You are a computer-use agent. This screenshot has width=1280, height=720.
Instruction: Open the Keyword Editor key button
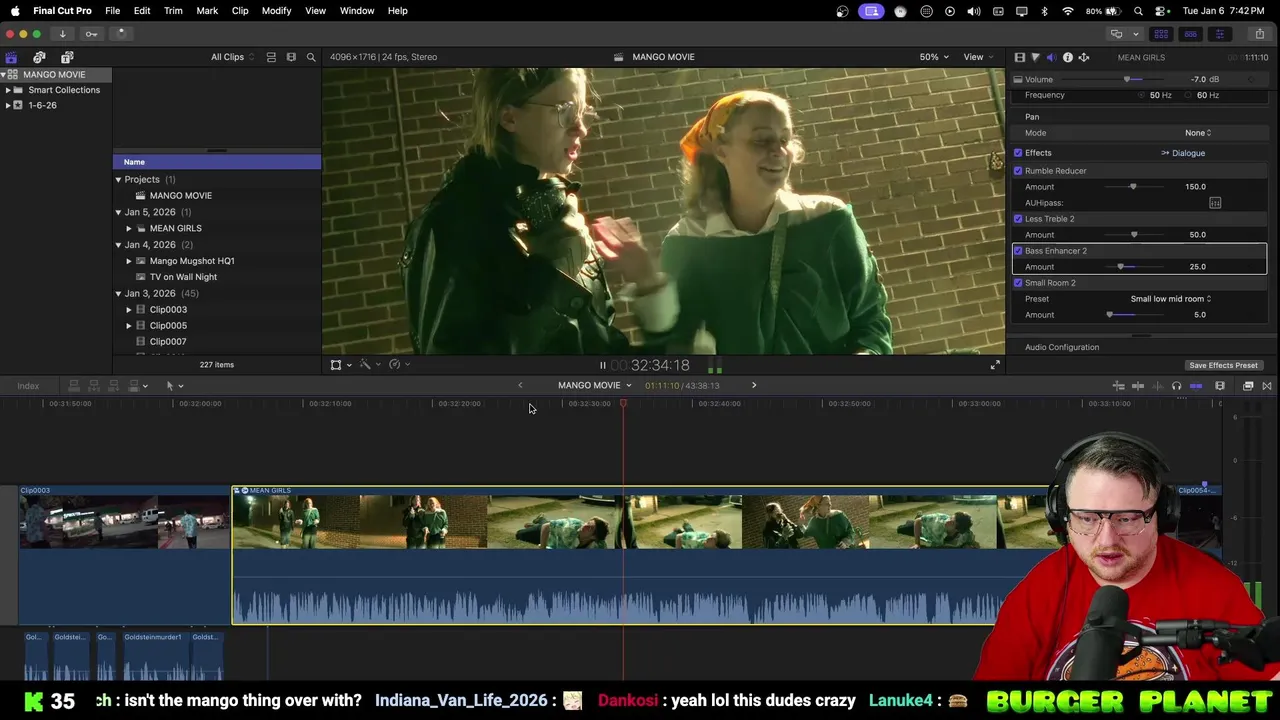pyautogui.click(x=91, y=34)
